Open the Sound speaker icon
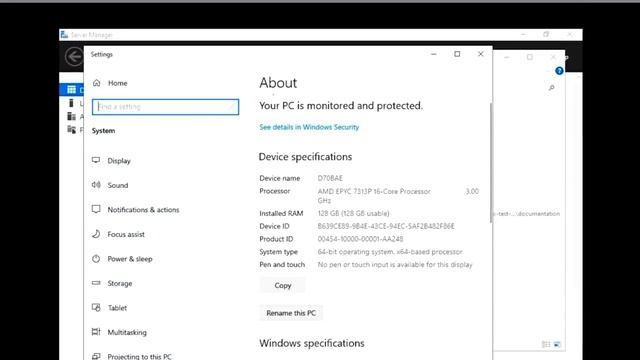This screenshot has width=640, height=360. (x=96, y=185)
